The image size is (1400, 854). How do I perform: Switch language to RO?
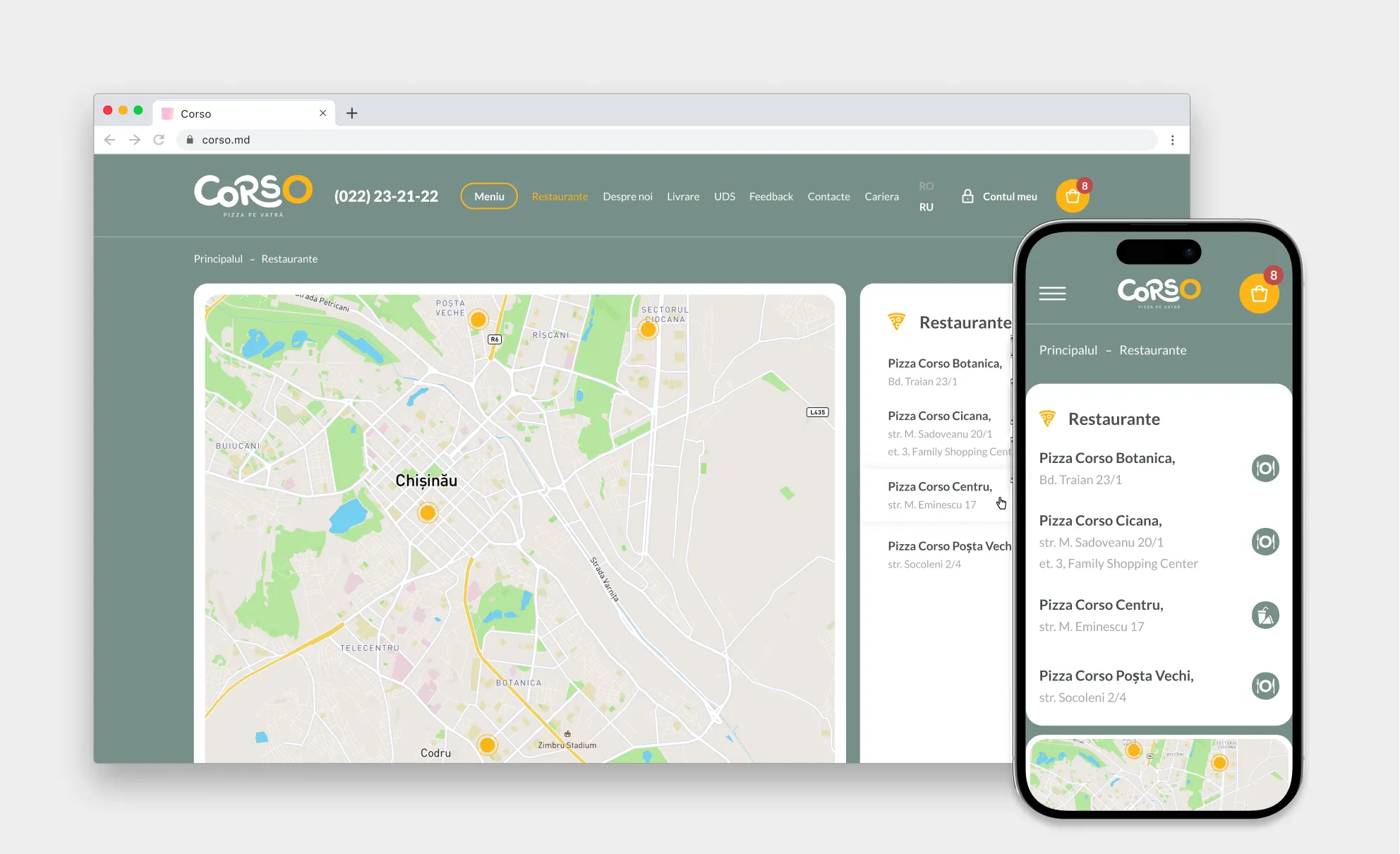926,186
